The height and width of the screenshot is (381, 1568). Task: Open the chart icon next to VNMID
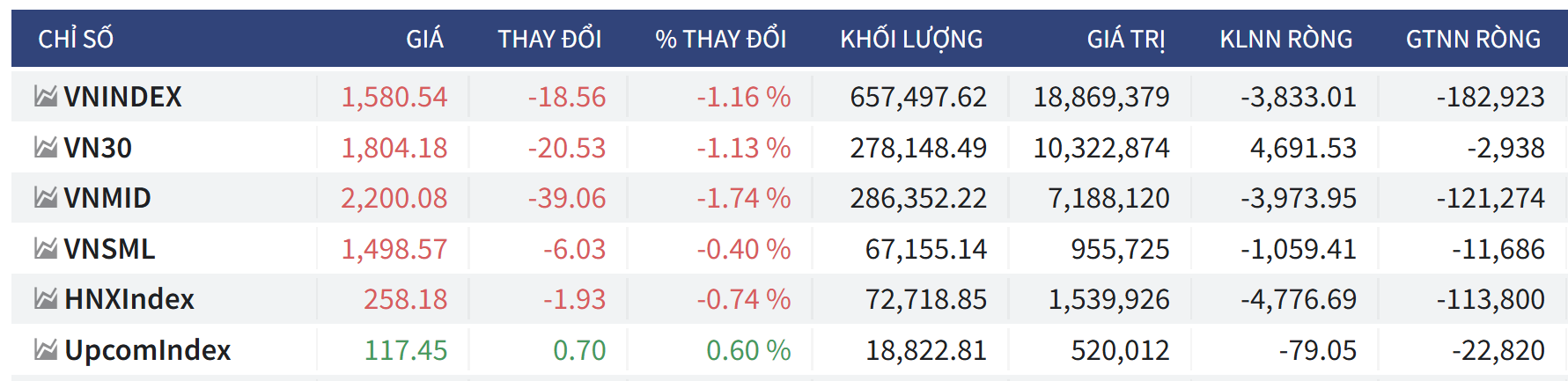point(46,197)
